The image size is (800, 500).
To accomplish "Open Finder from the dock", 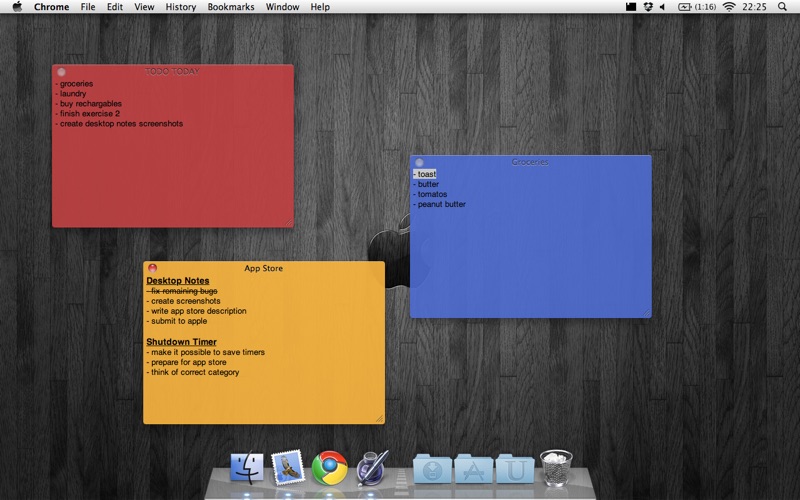I will pyautogui.click(x=246, y=467).
